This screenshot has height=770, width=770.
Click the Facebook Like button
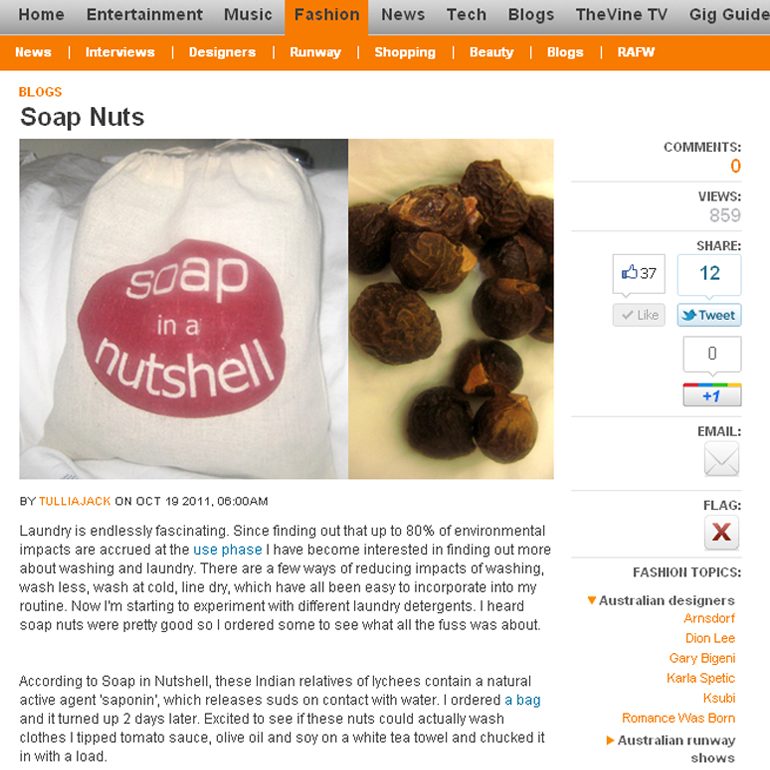tap(638, 315)
